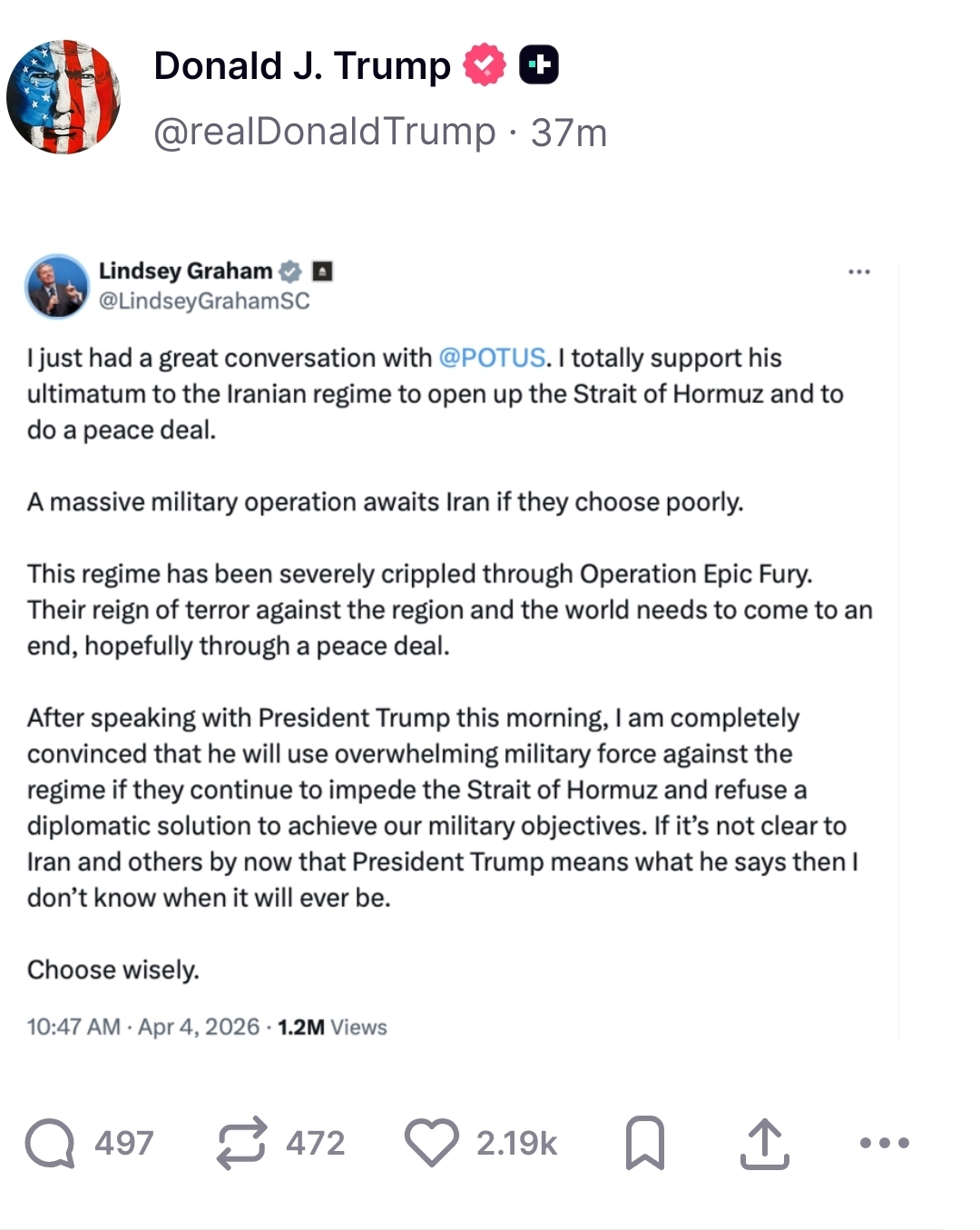
Task: Open Donald J. Trump's profile avatar
Action: pyautogui.click(x=64, y=96)
